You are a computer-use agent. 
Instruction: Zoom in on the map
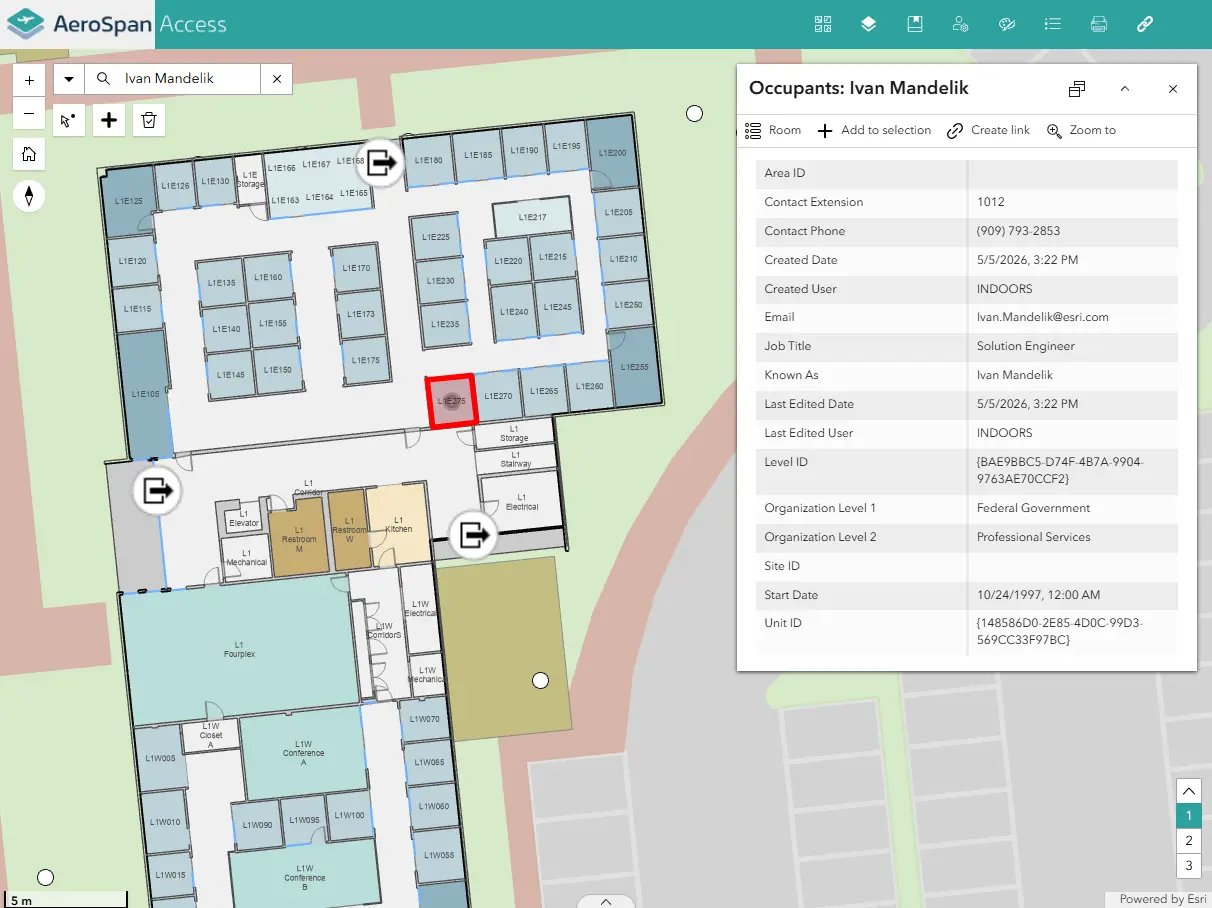pyautogui.click(x=29, y=80)
